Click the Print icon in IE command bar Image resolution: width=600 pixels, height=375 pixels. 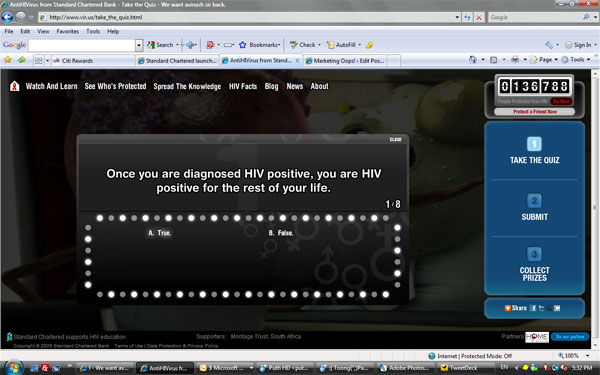tap(515, 60)
